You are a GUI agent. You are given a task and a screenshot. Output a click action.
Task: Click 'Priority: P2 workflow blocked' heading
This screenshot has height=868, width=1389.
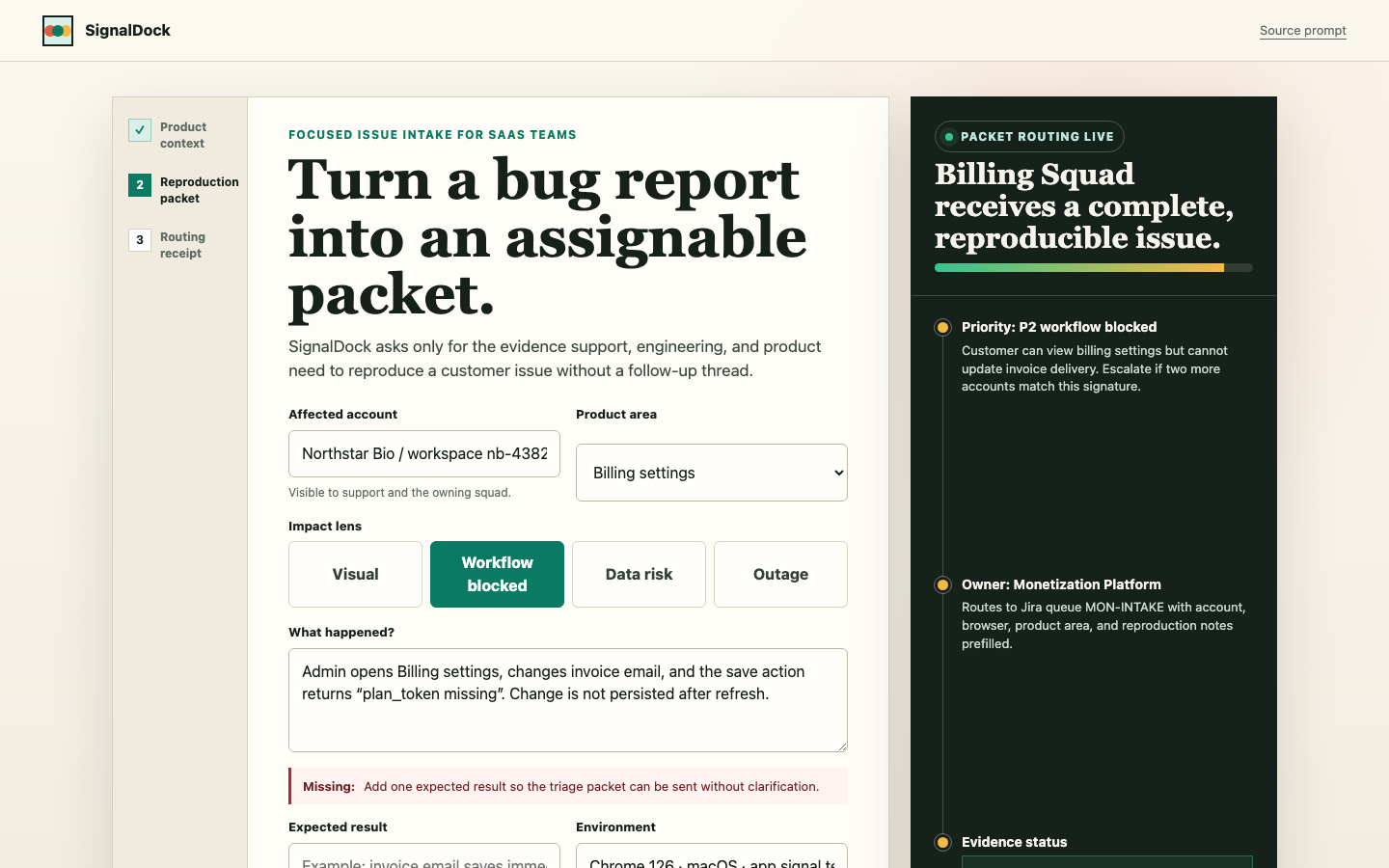coord(1059,327)
